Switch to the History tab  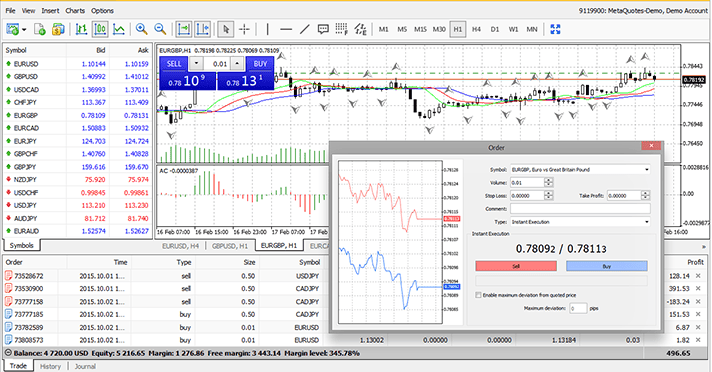coord(50,366)
